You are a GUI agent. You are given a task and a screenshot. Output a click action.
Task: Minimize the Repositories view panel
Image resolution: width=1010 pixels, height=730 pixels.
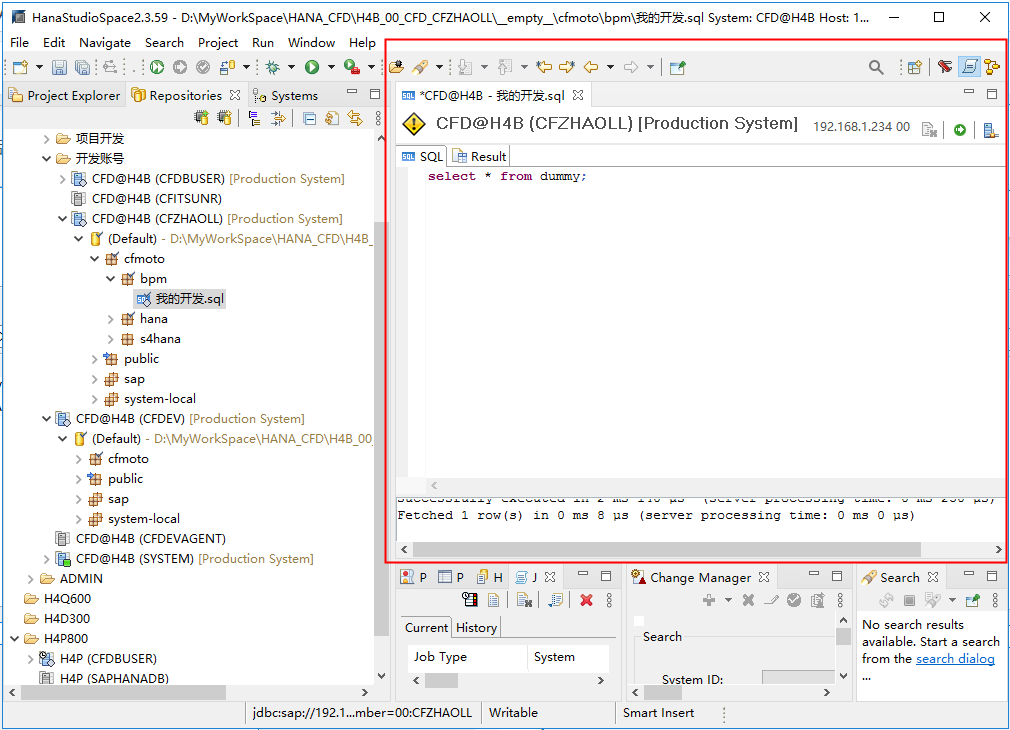pos(352,93)
